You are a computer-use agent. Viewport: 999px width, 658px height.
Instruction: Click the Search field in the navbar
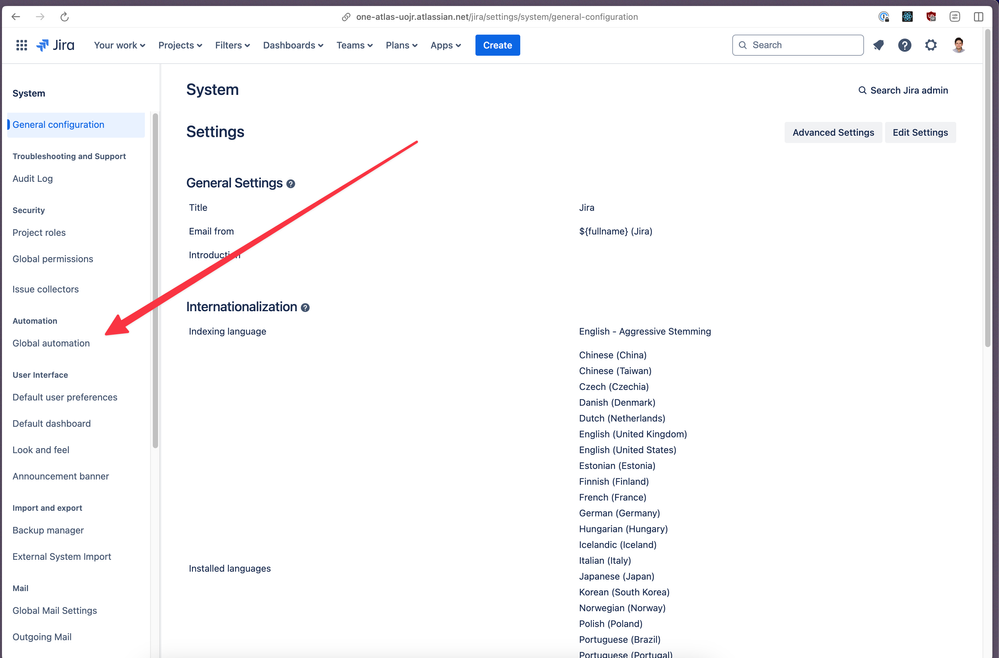click(x=797, y=45)
